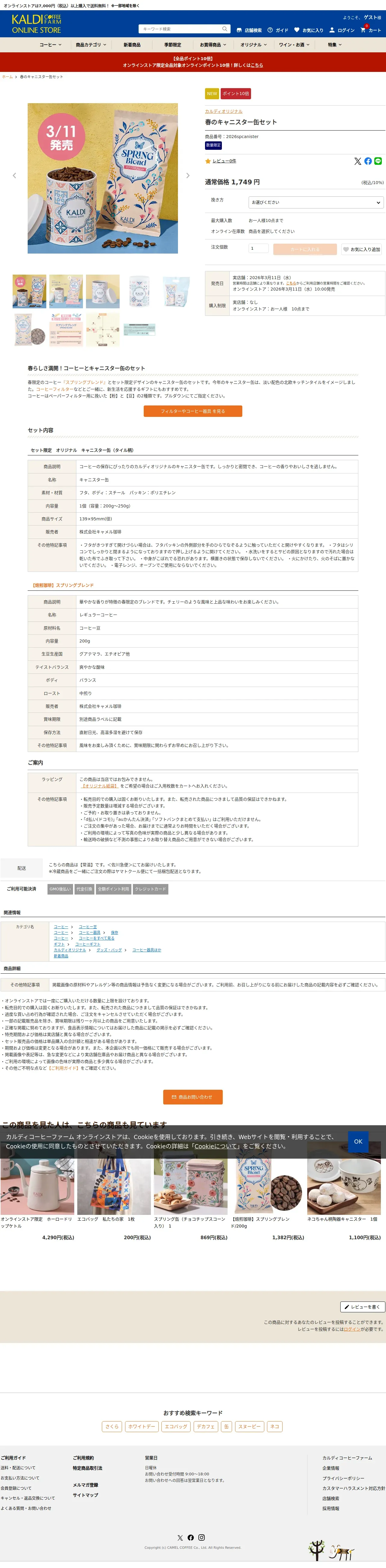Open コーヒーフィルター link in description

[54, 389]
